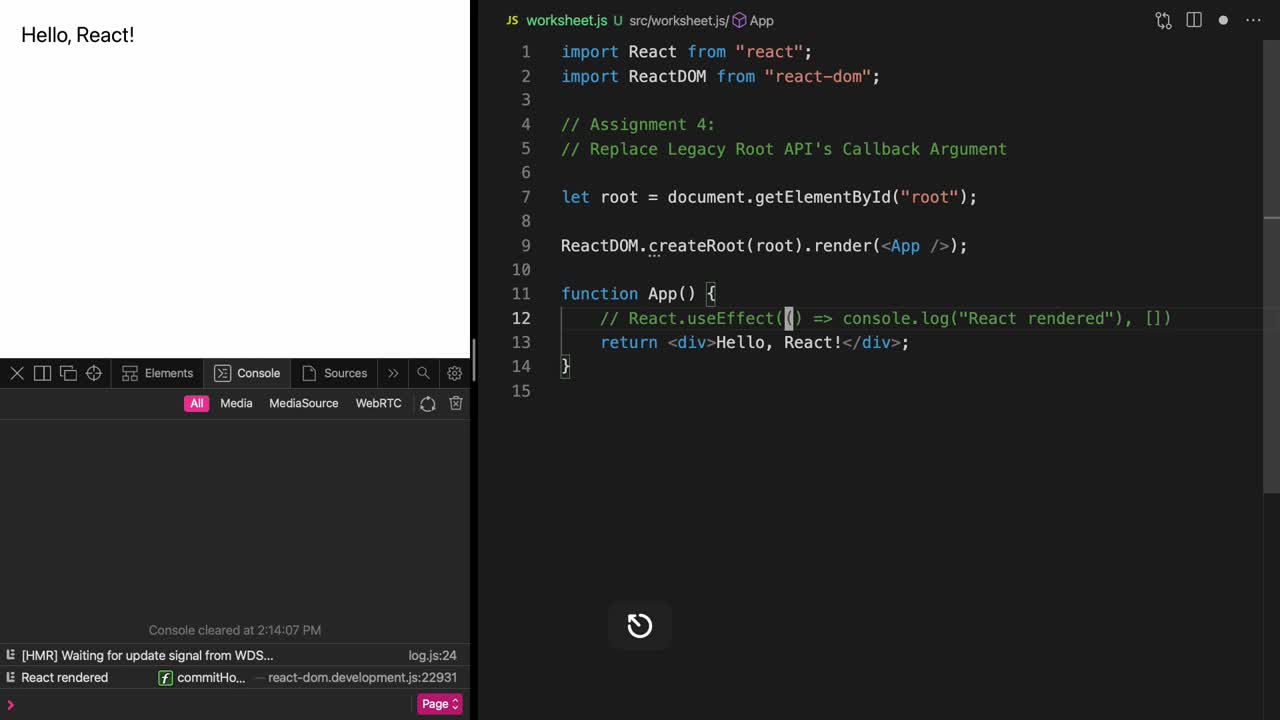Click the Assignment 4 comment line
Viewport: 1280px width, 720px height.
click(638, 124)
